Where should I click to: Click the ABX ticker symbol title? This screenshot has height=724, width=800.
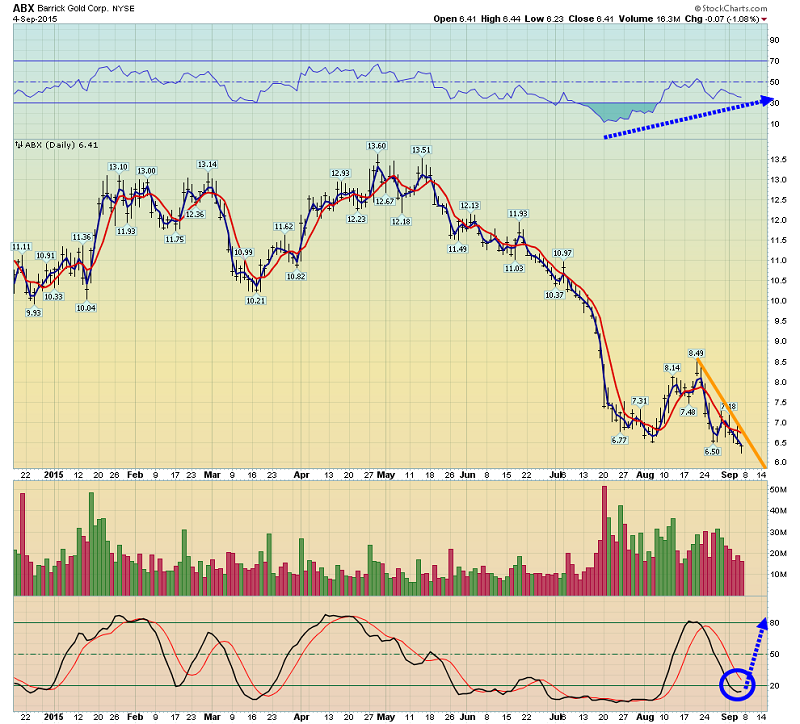click(x=23, y=8)
